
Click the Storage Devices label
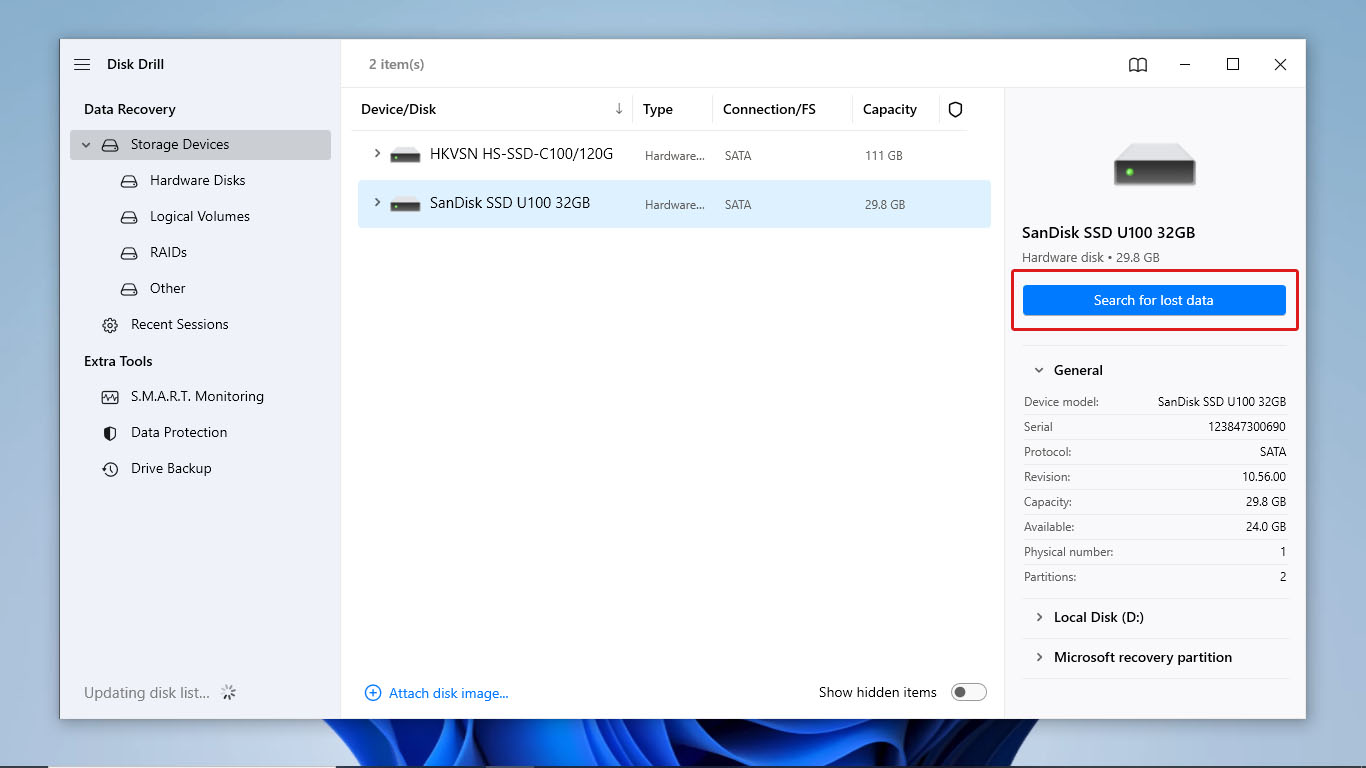(x=180, y=145)
